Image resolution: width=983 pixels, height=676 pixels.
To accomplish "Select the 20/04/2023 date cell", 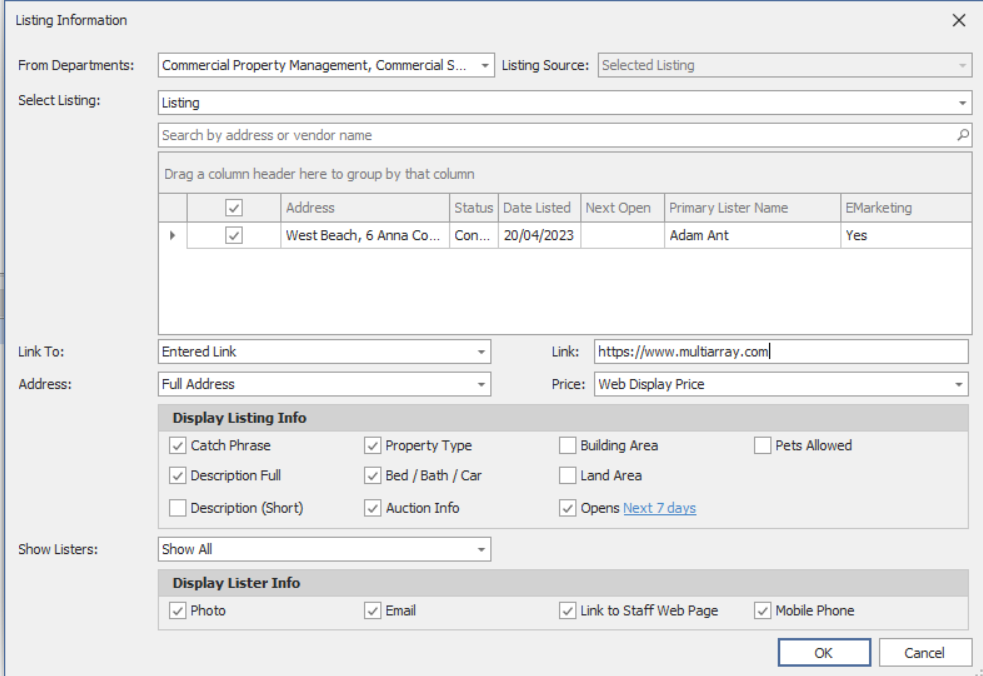I will (x=539, y=235).
